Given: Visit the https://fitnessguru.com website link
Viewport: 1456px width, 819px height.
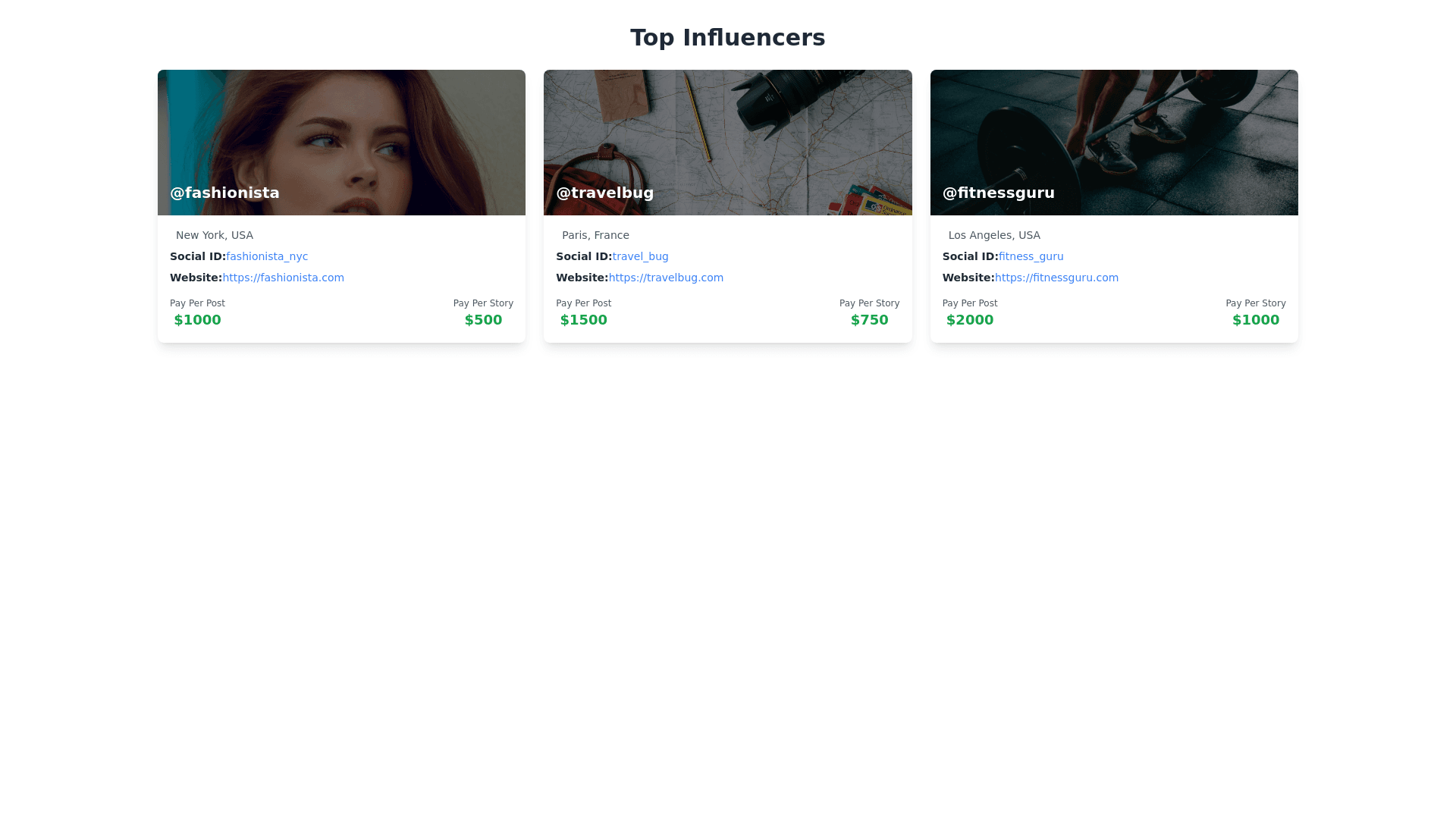Looking at the screenshot, I should [1056, 278].
